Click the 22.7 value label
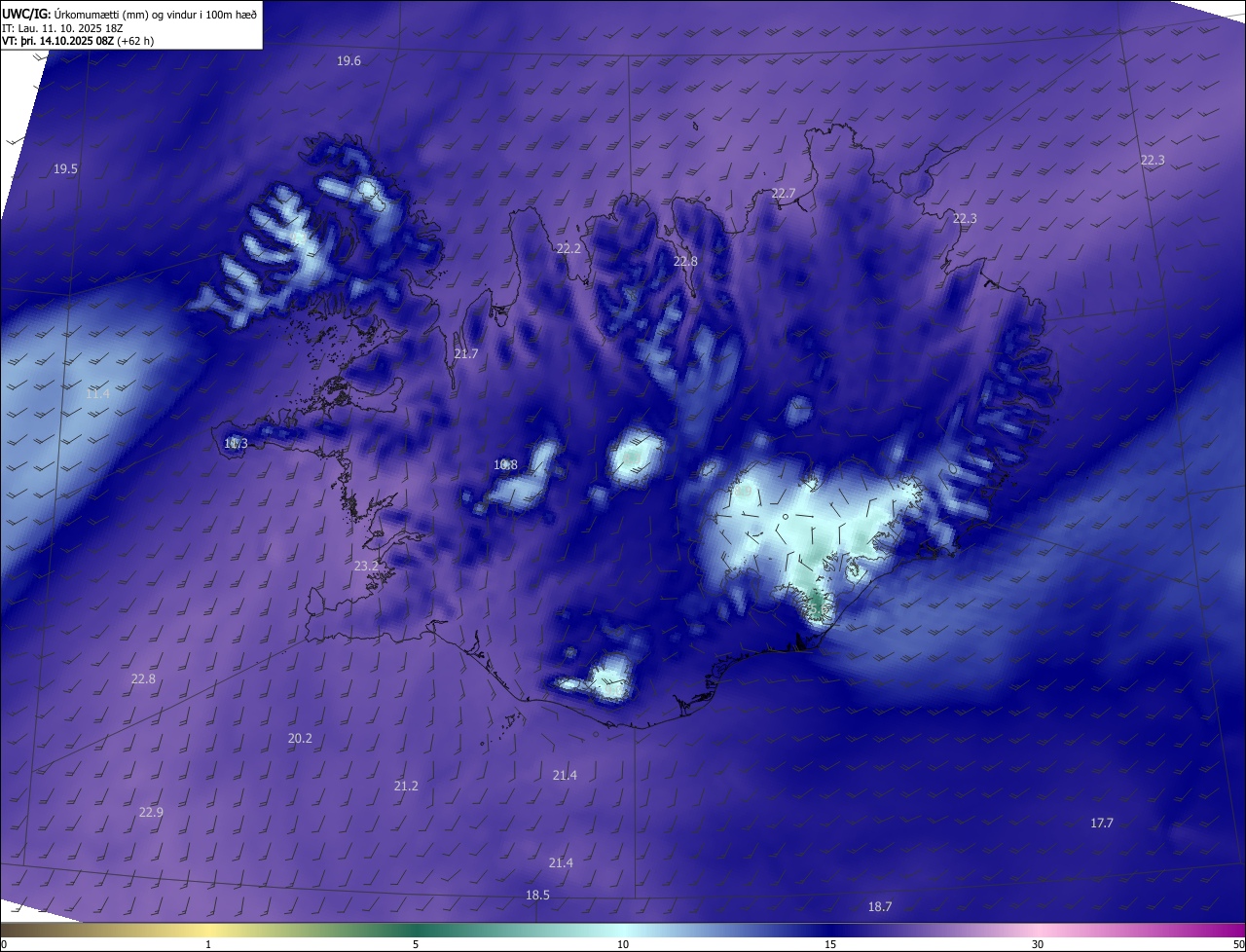1246x952 pixels. (784, 193)
